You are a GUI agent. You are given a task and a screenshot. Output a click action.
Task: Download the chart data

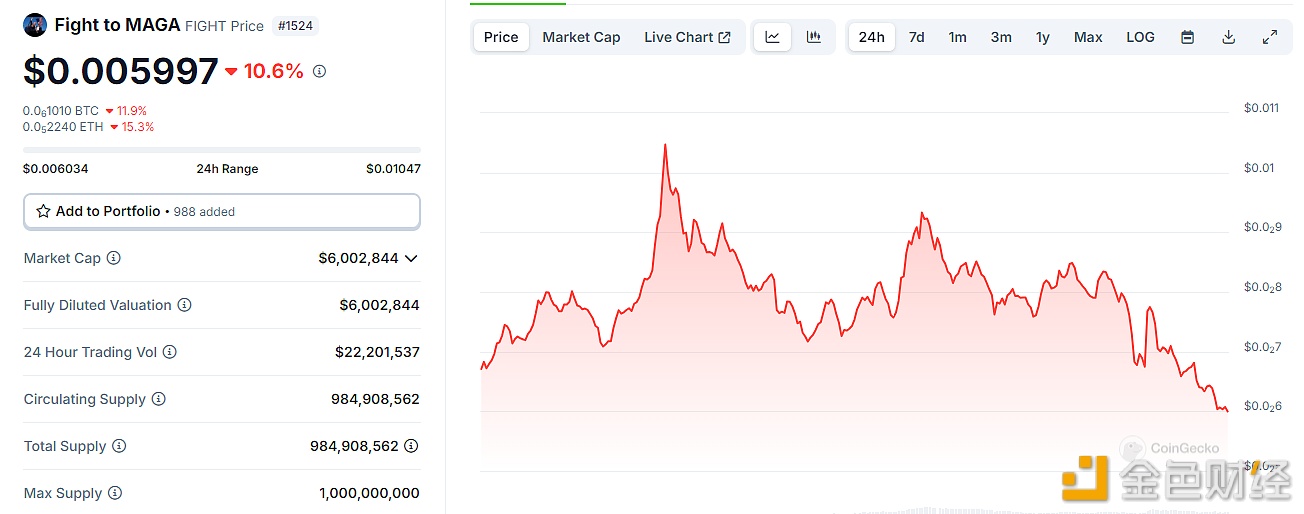tap(1229, 37)
